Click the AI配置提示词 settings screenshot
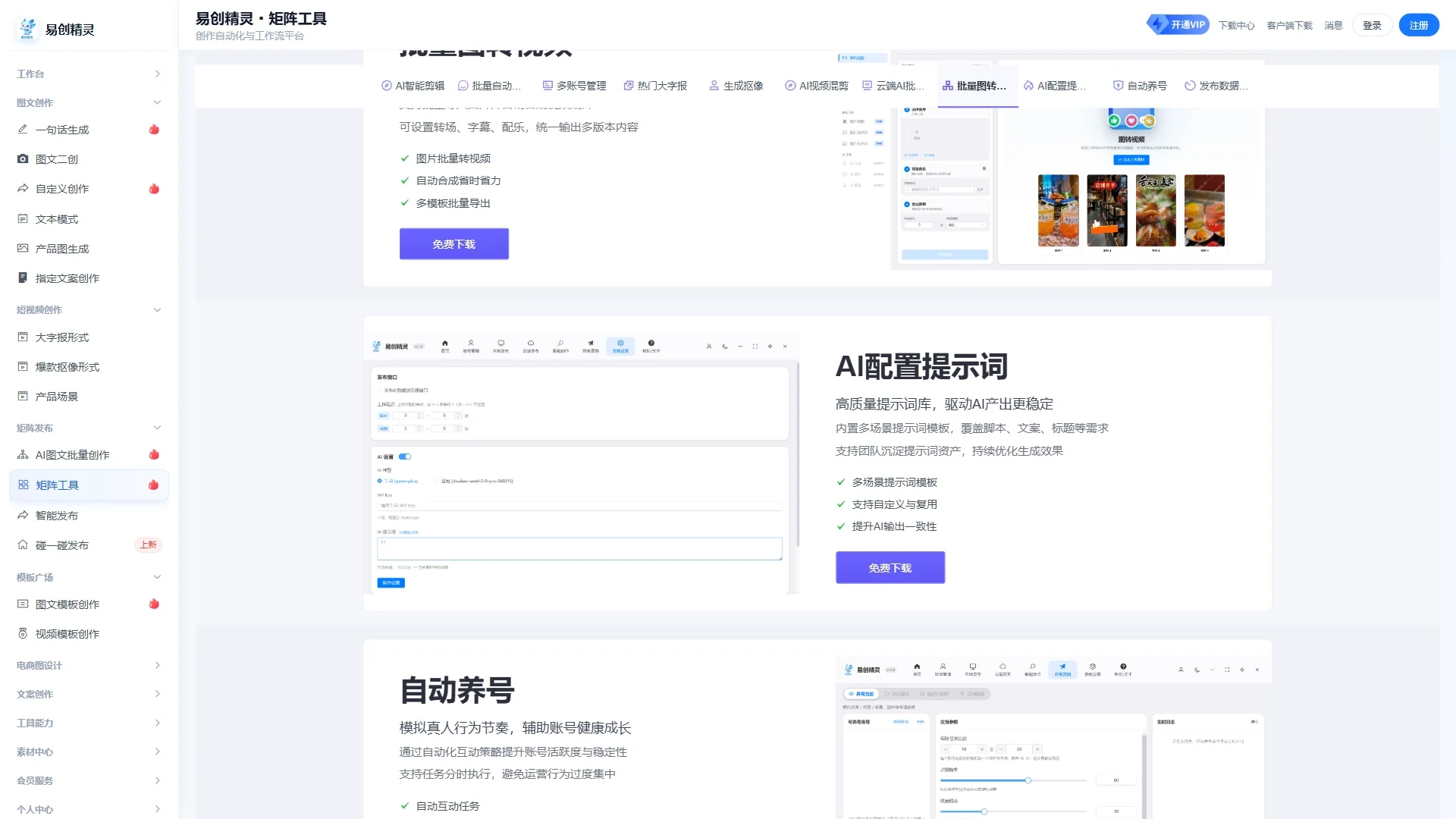The image size is (1456, 819). point(582,463)
